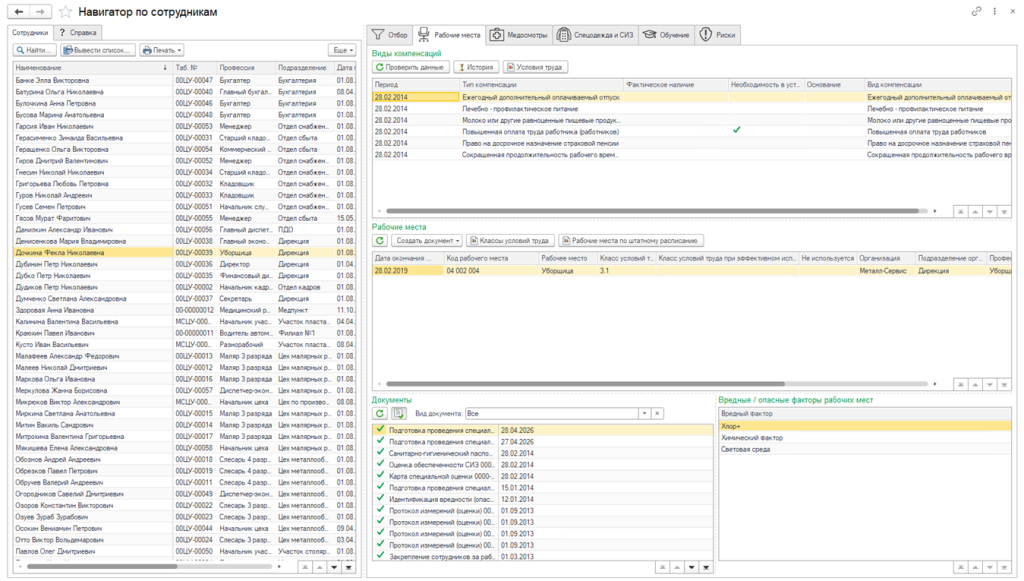Image resolution: width=1024 pixels, height=581 pixels.
Task: Open the История compensation history
Action: 476,67
